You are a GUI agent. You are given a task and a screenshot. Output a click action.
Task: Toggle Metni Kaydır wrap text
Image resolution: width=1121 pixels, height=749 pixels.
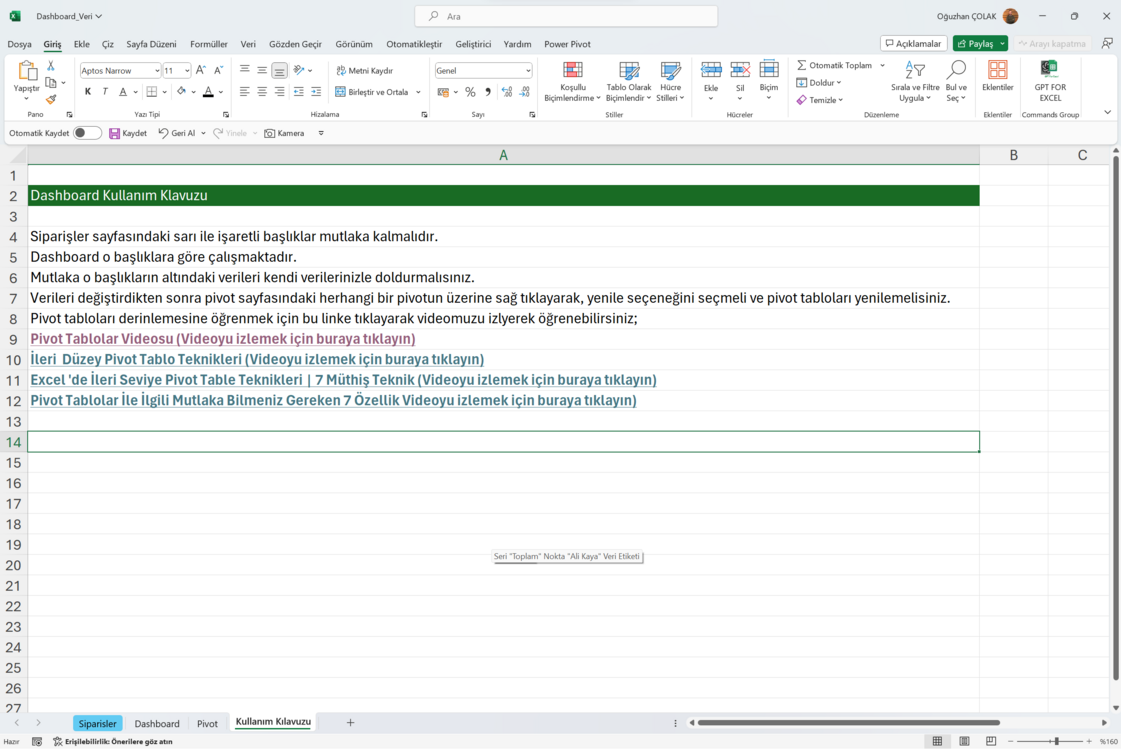click(x=365, y=71)
